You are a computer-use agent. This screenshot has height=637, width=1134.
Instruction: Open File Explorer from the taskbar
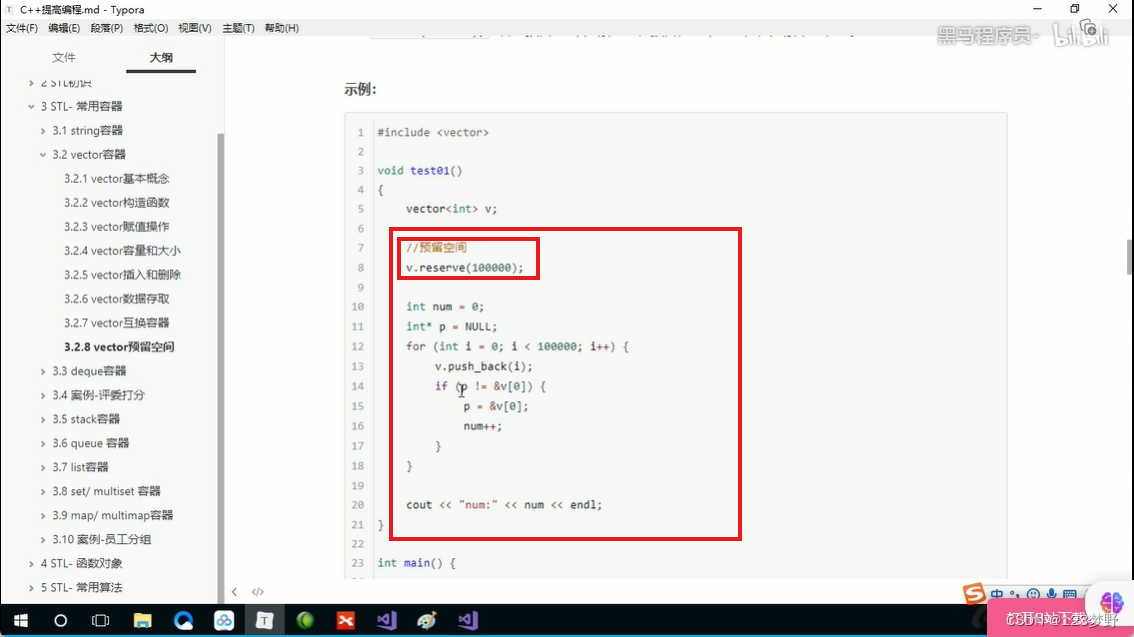pyautogui.click(x=142, y=620)
